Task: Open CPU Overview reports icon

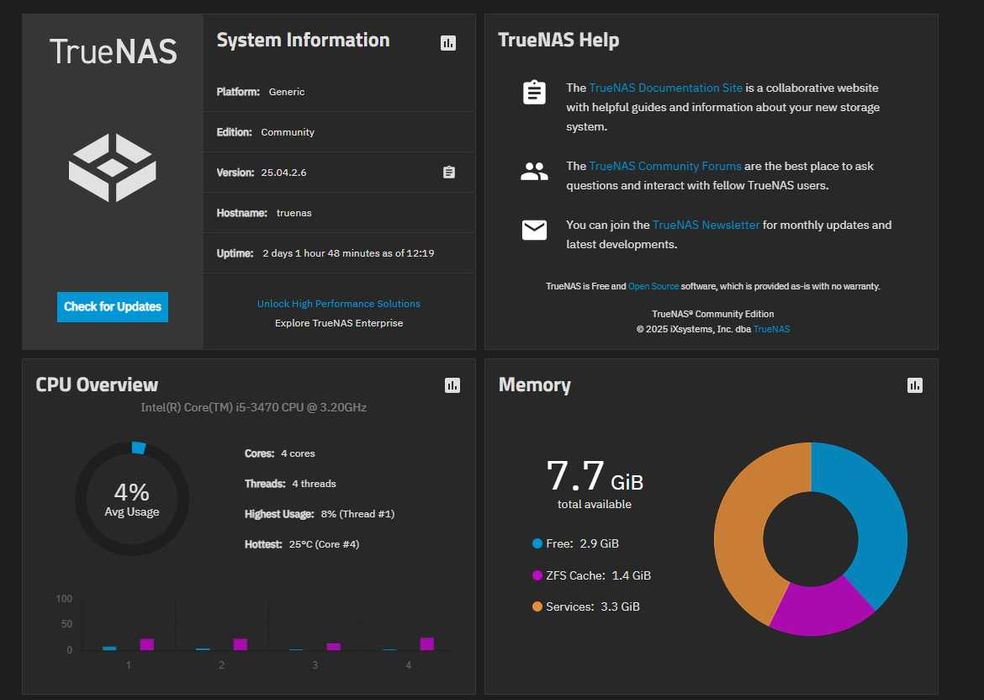Action: pos(452,385)
